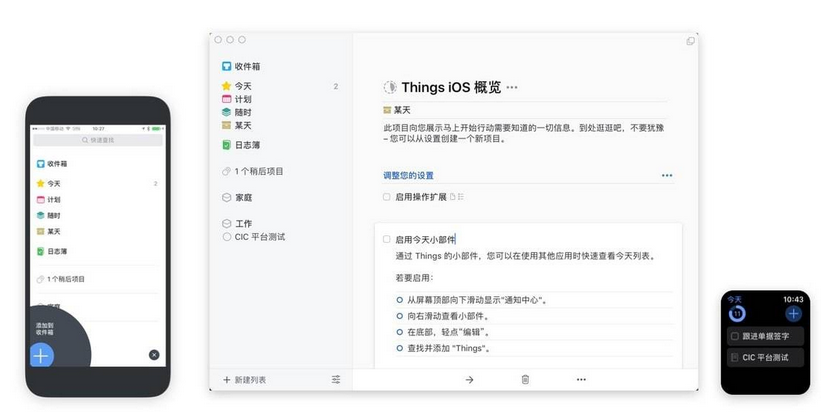Open 收件箱 on the phone screen

coord(52,164)
